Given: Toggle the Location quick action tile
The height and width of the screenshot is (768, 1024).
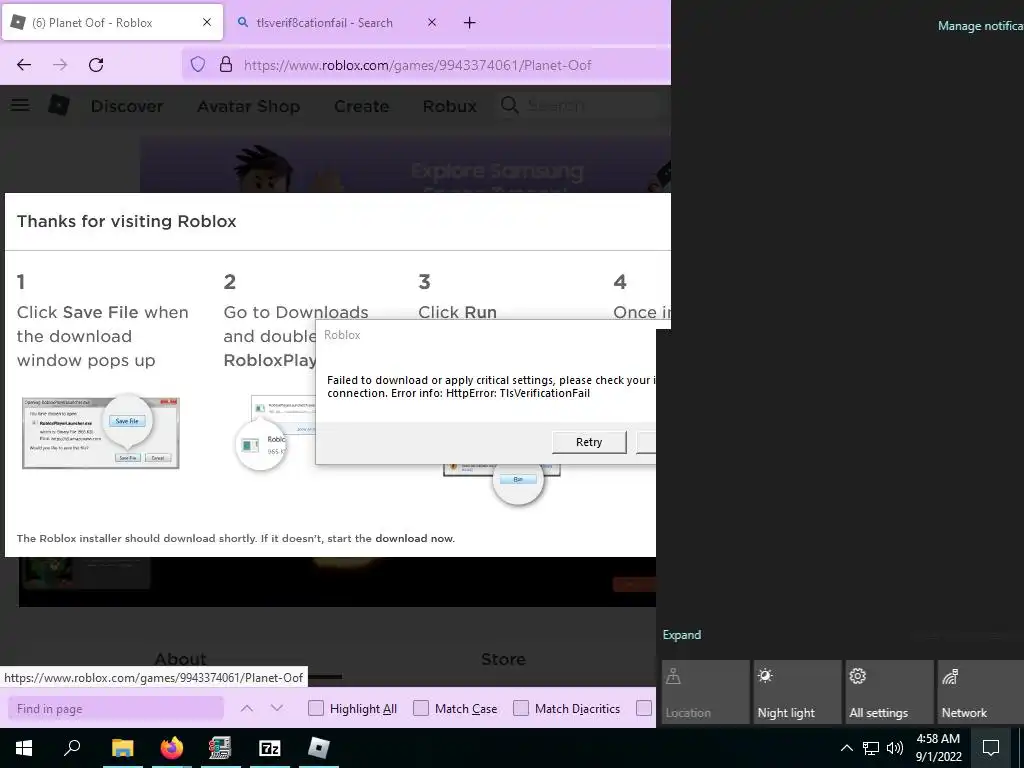Looking at the screenshot, I should click(x=705, y=692).
